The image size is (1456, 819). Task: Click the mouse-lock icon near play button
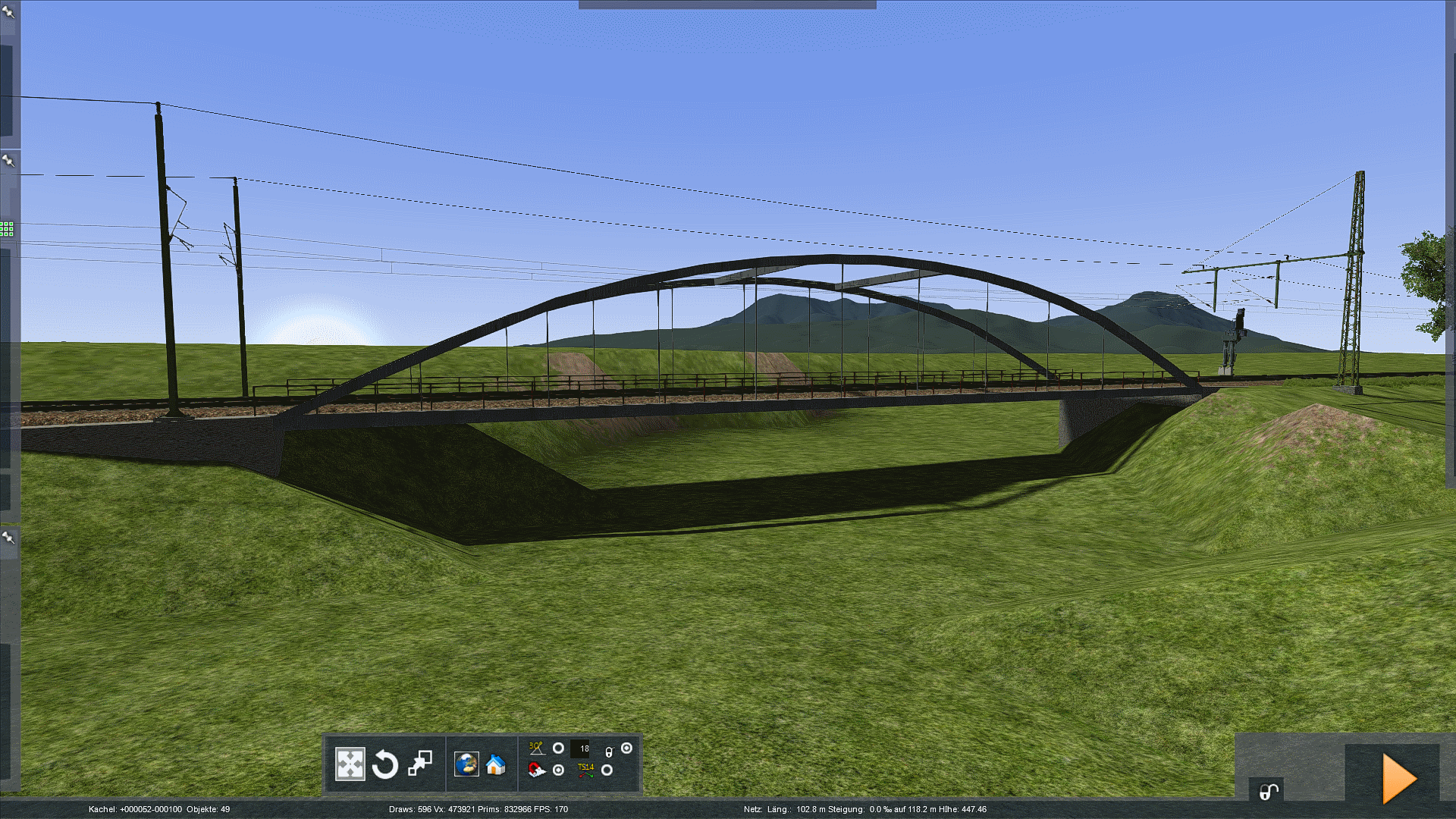click(1269, 792)
